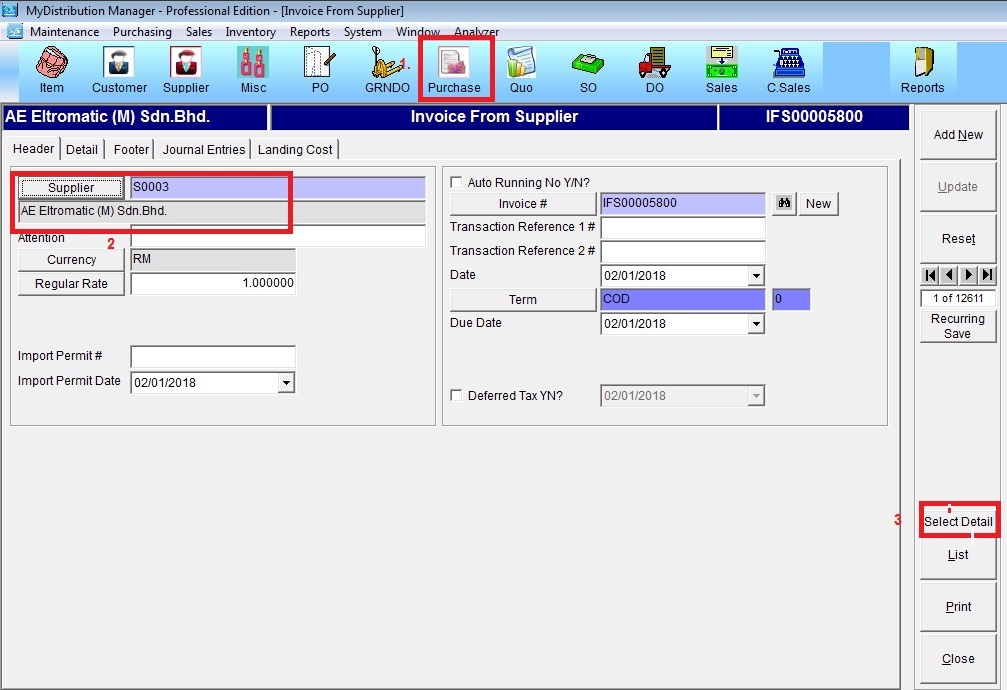Viewport: 1007px width, 690px height.
Task: Open the C.Sales cash register icon
Action: point(788,70)
